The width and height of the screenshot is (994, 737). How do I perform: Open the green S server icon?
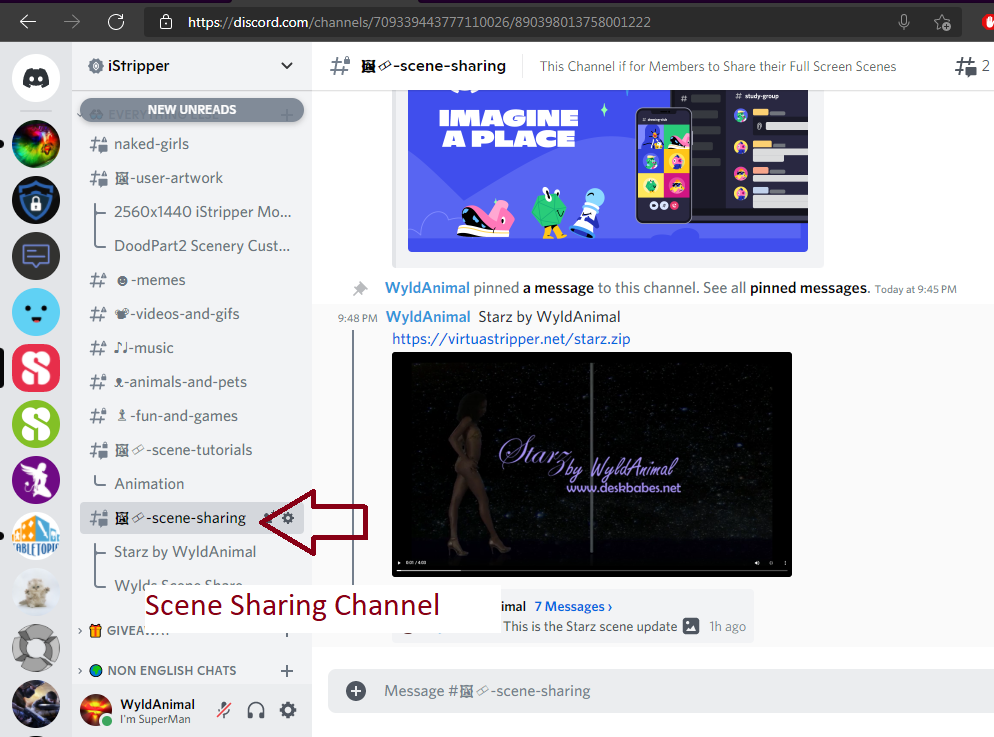pyautogui.click(x=36, y=424)
